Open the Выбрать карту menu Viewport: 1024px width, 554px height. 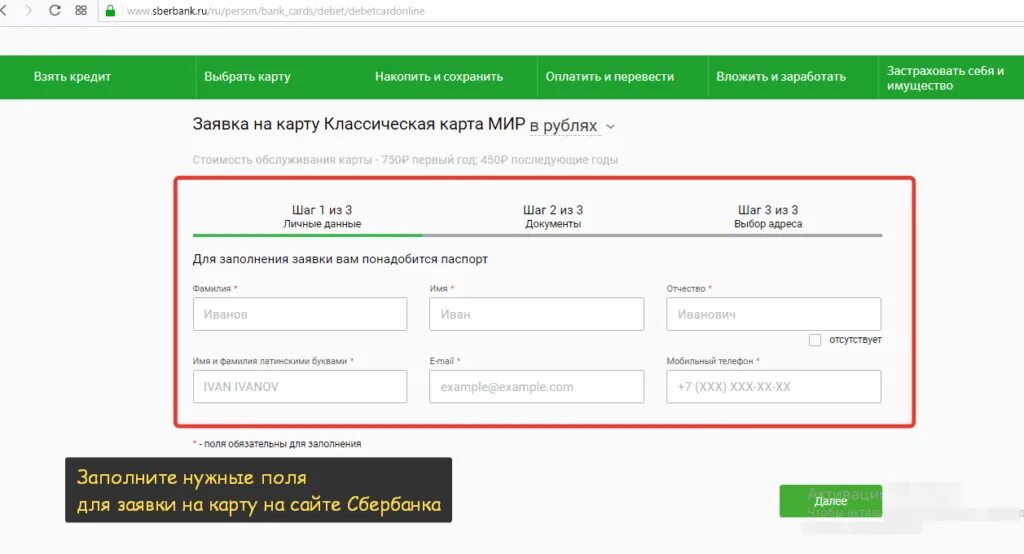point(248,76)
